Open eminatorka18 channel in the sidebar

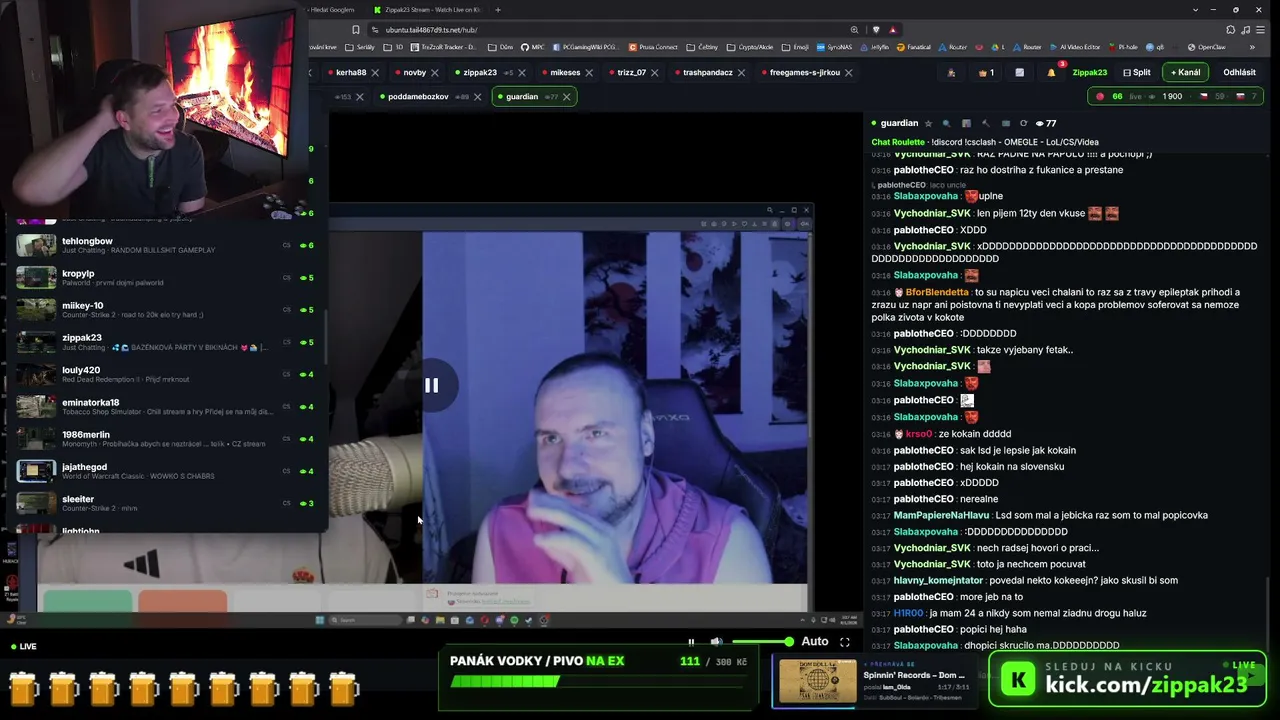pyautogui.click(x=166, y=406)
